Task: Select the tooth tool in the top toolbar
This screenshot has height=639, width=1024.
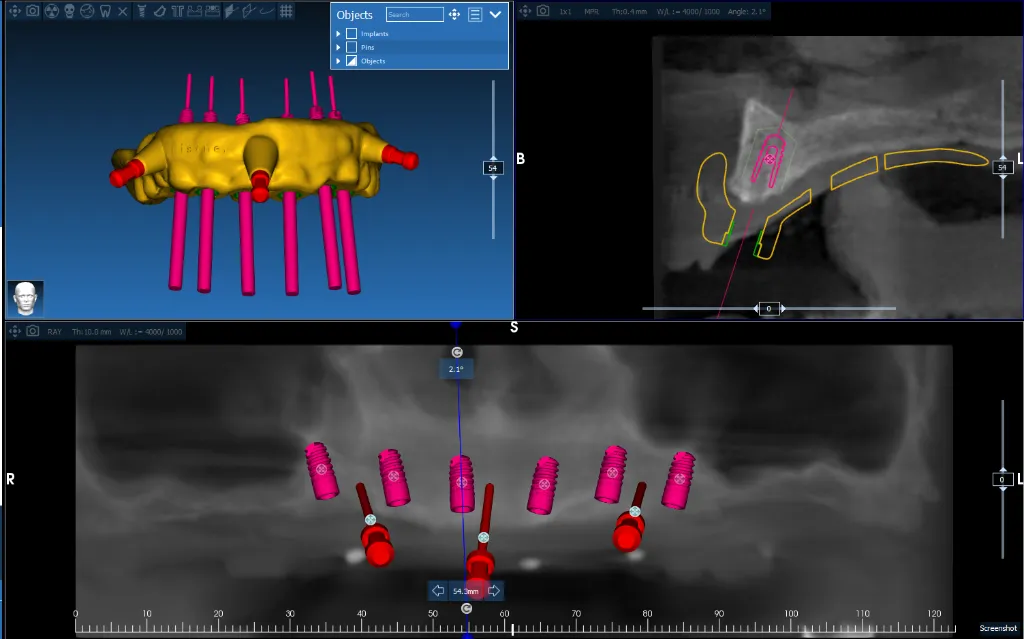Action: (x=105, y=11)
